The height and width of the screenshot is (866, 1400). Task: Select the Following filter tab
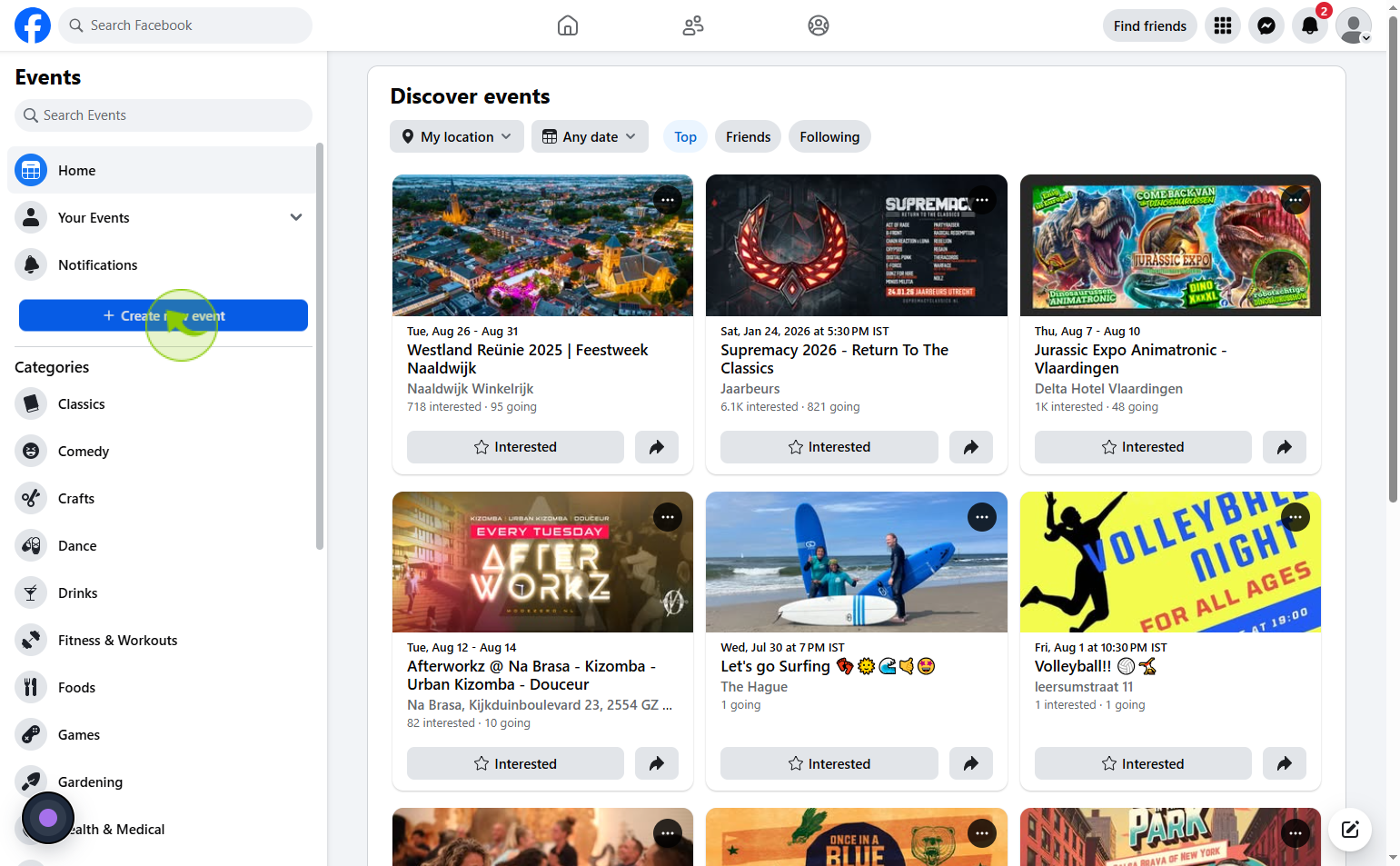click(x=829, y=136)
